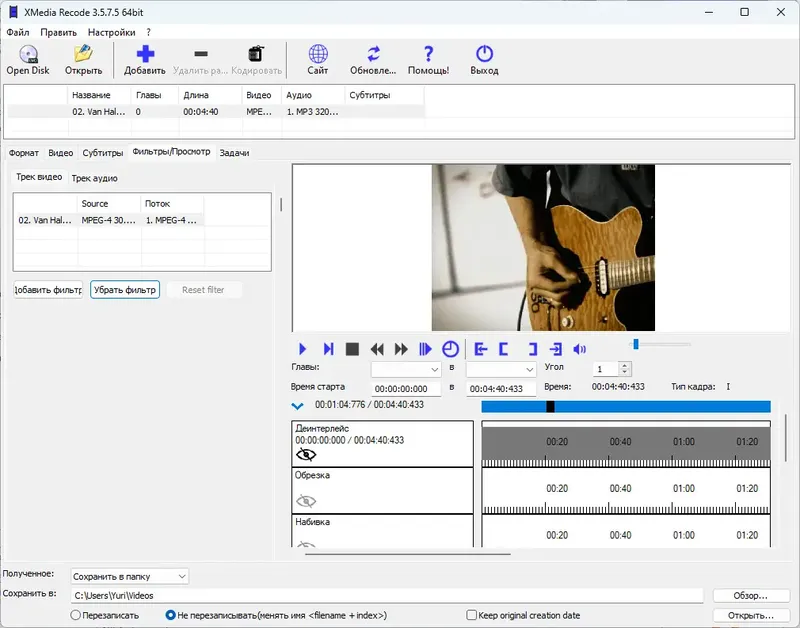Click the Убрать фильтр button
This screenshot has height=628, width=800.
pyautogui.click(x=125, y=290)
